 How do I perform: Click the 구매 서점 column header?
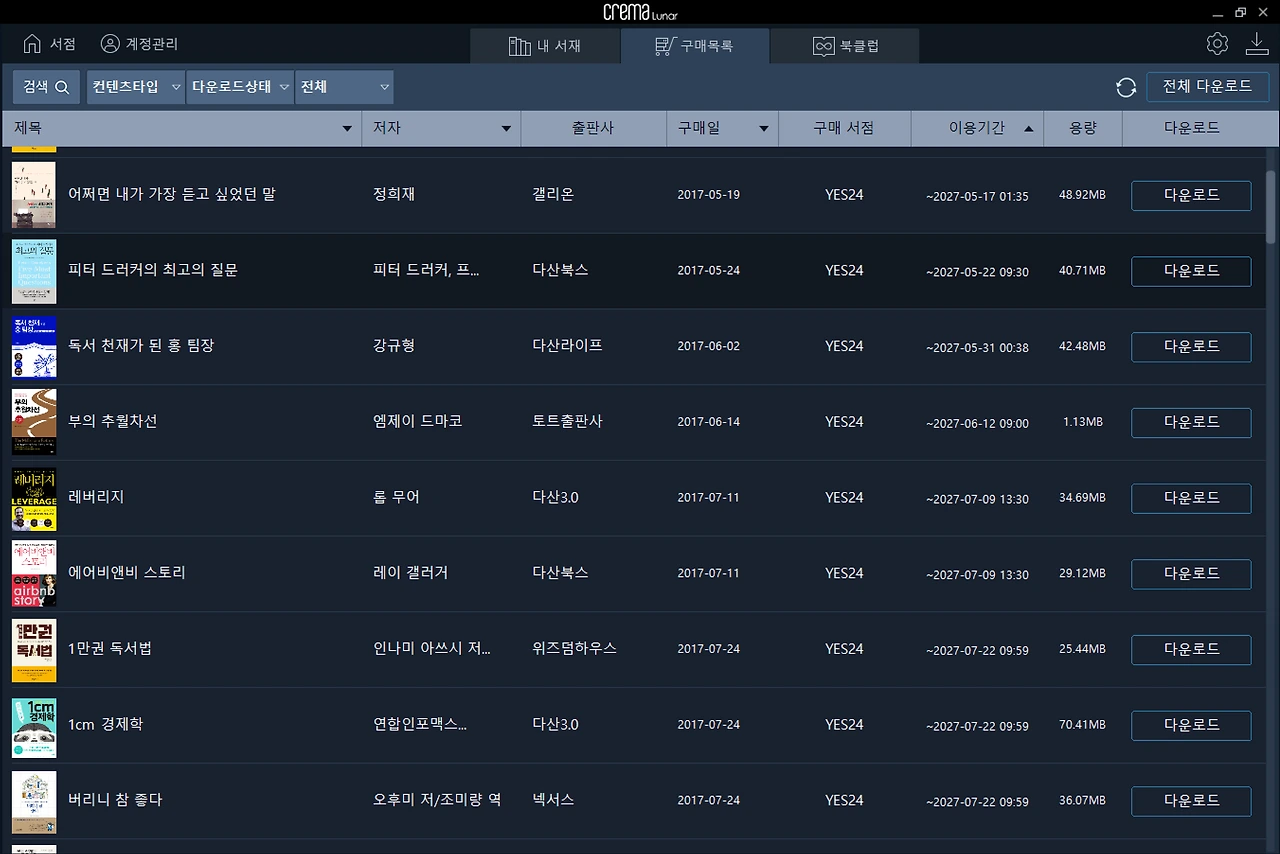[x=844, y=128]
